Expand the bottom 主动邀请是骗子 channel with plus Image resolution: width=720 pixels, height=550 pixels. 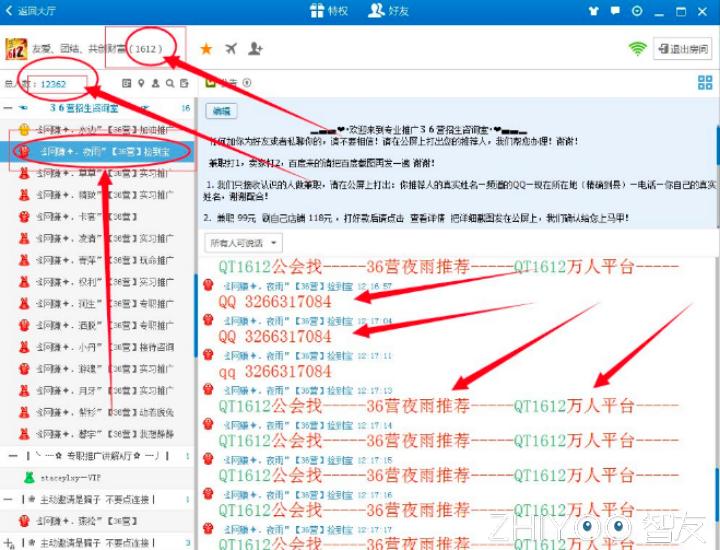[x=10, y=543]
